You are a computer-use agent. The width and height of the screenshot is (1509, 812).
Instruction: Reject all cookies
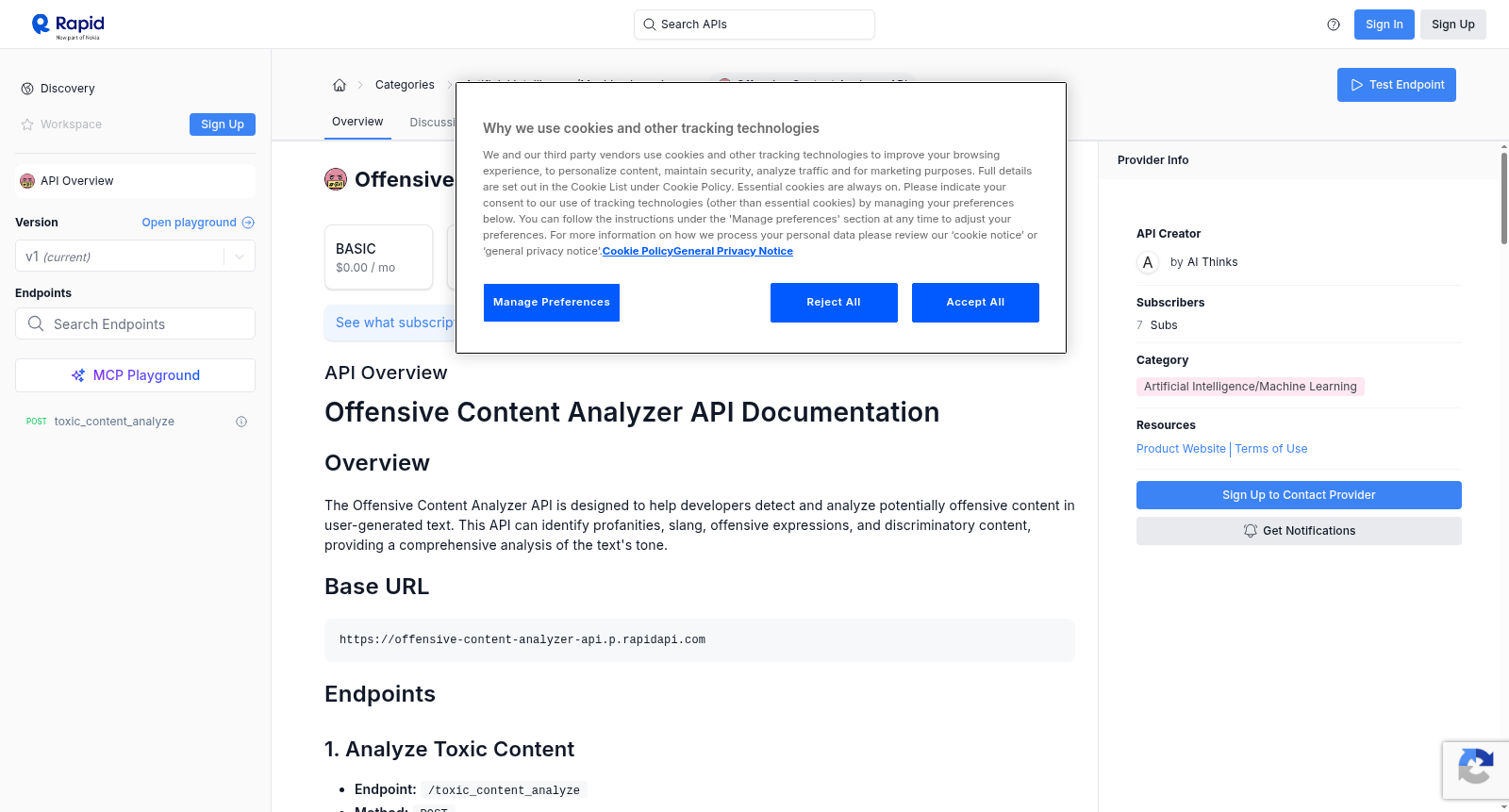click(834, 303)
